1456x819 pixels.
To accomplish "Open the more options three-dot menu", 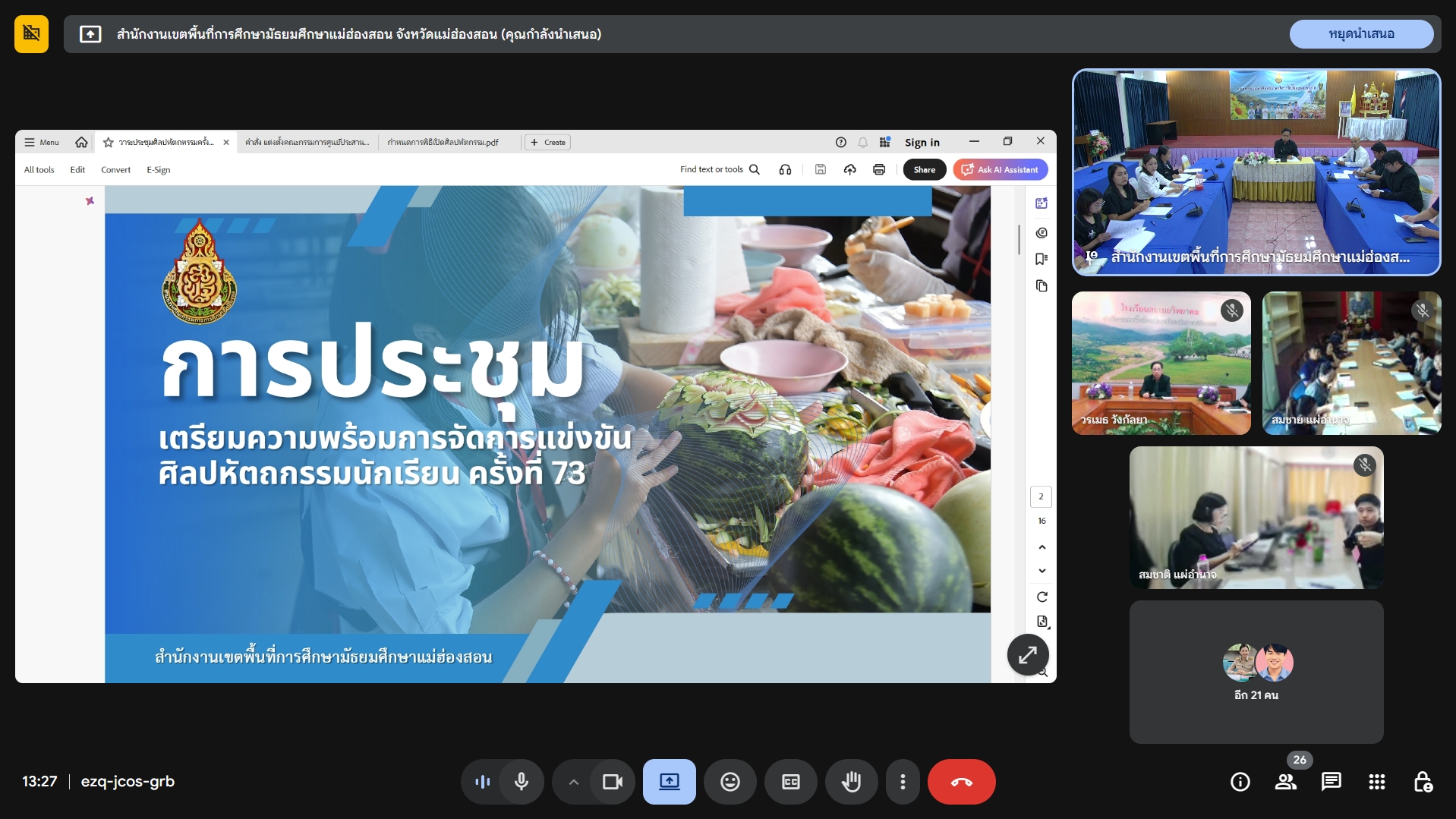I will (902, 781).
